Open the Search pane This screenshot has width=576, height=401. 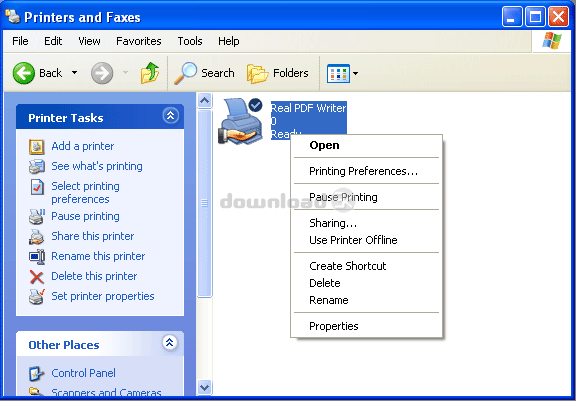click(x=204, y=73)
